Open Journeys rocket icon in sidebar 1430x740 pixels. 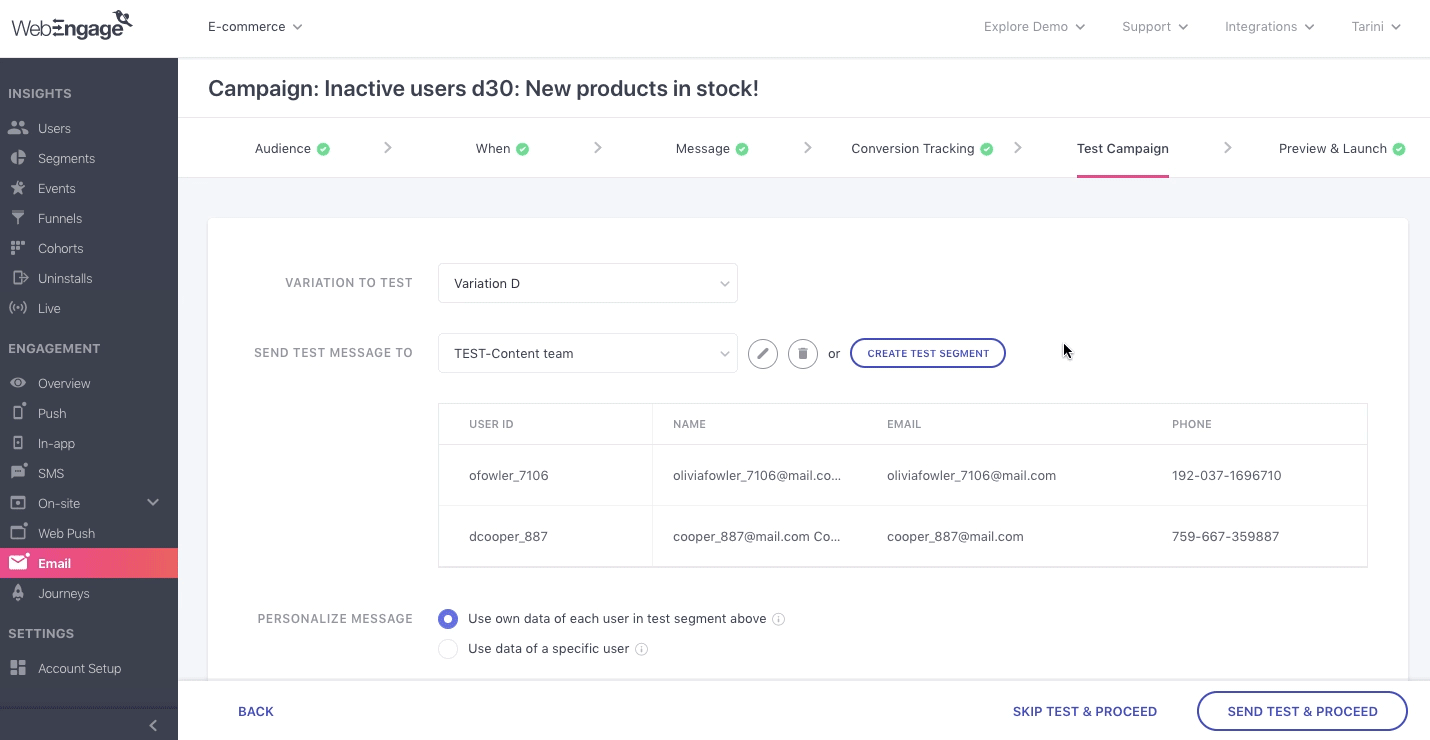click(x=18, y=593)
